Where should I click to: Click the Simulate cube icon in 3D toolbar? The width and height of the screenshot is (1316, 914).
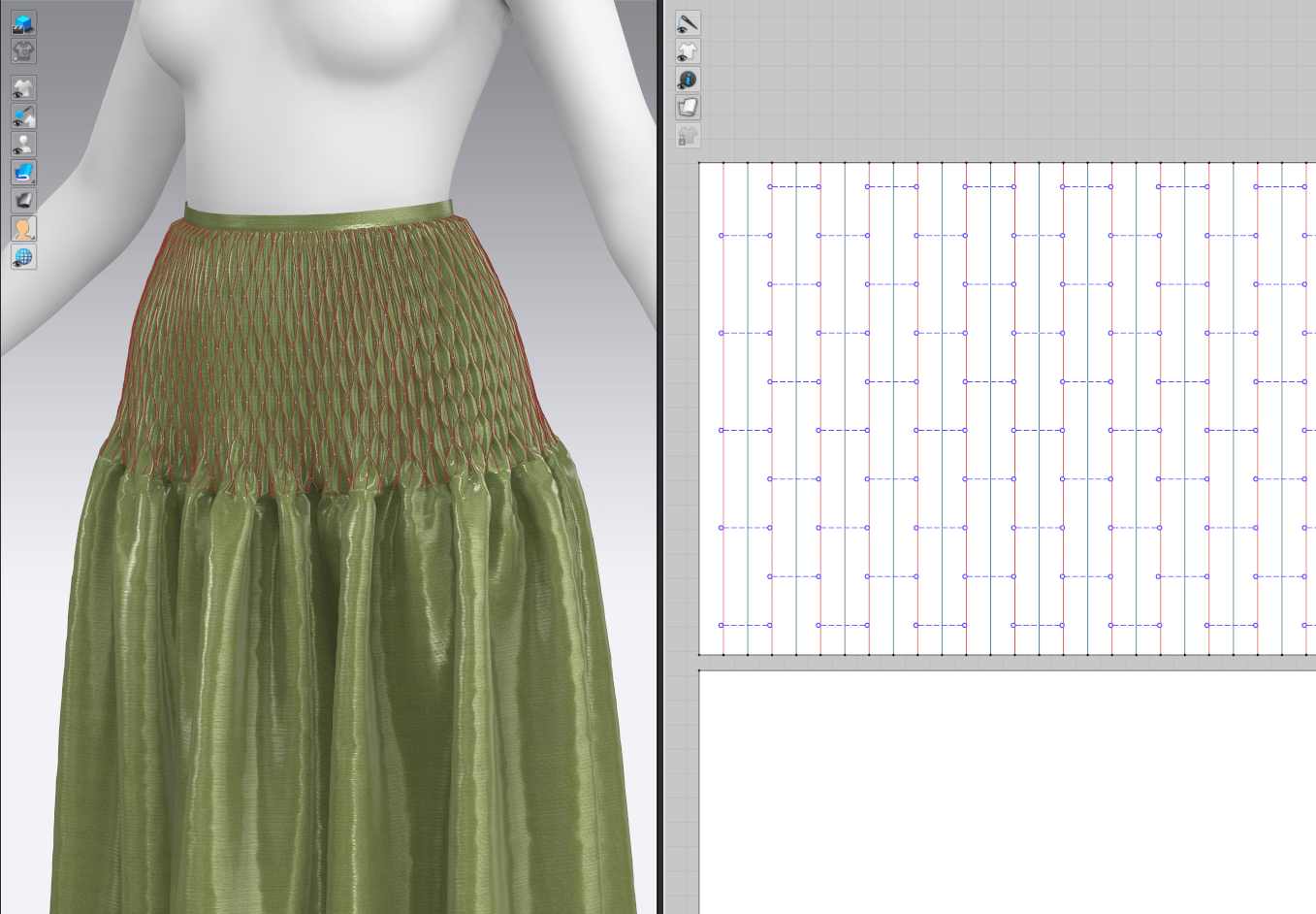[23, 22]
